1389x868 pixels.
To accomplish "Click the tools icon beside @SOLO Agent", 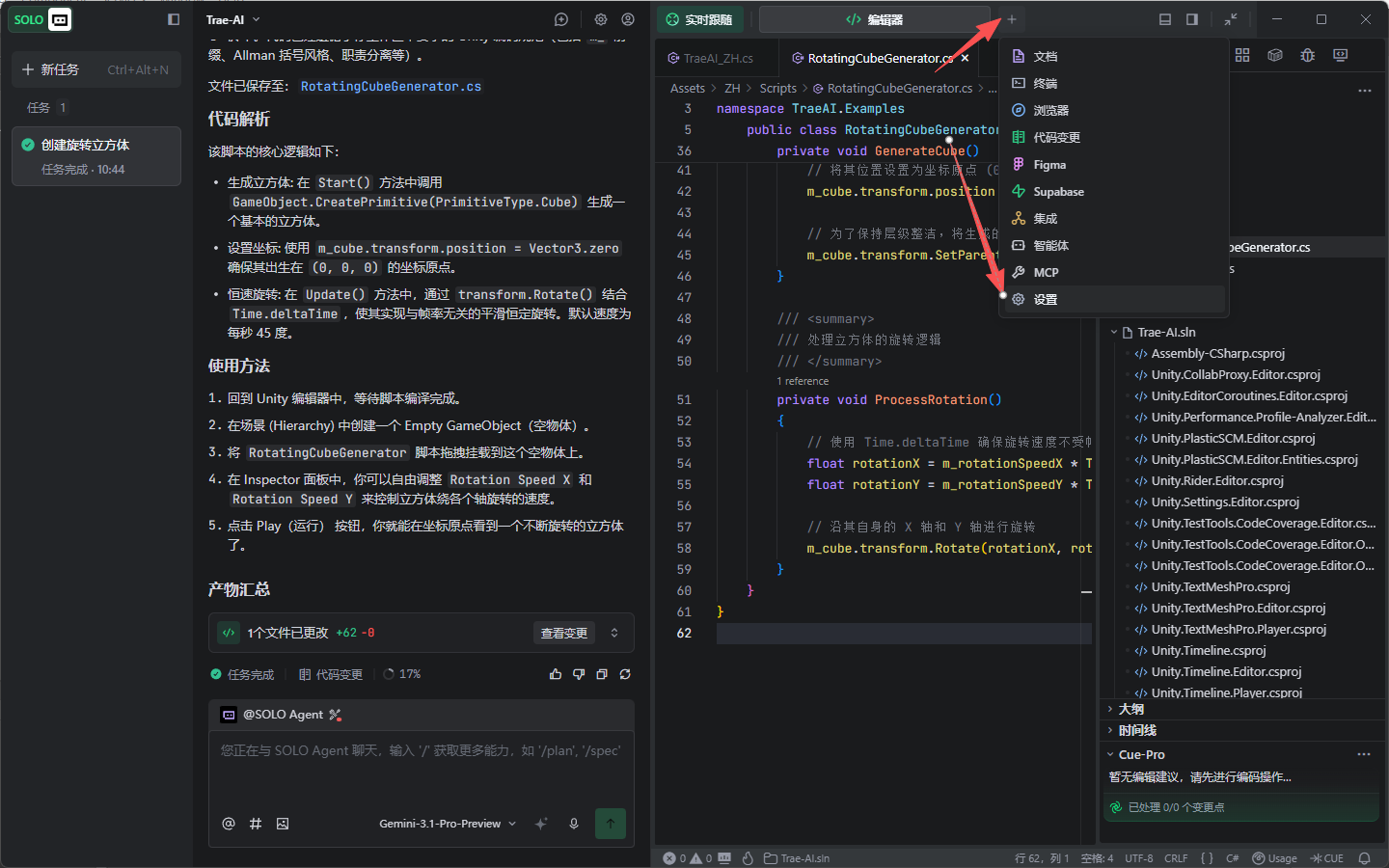I will 336,715.
